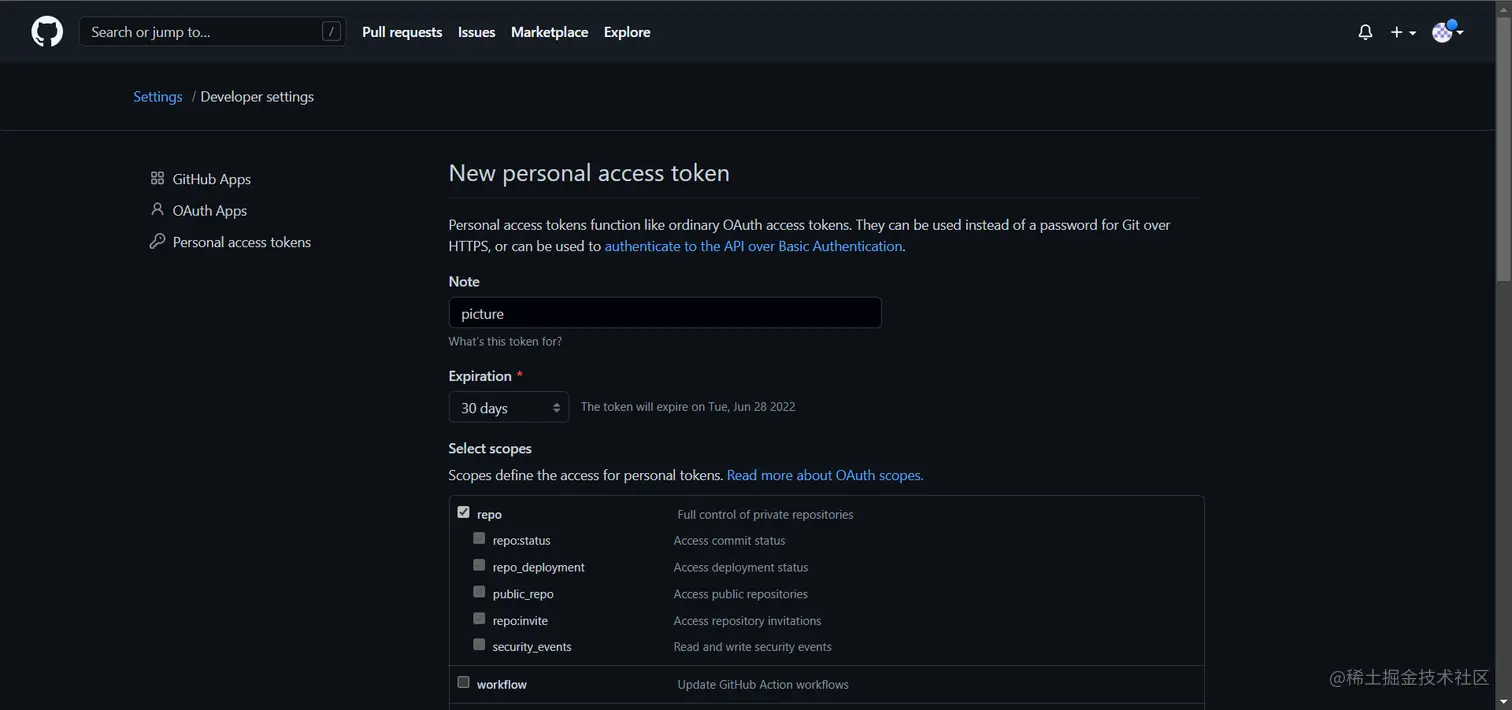
Task: Click the Personal access tokens key icon
Action: 157,241
